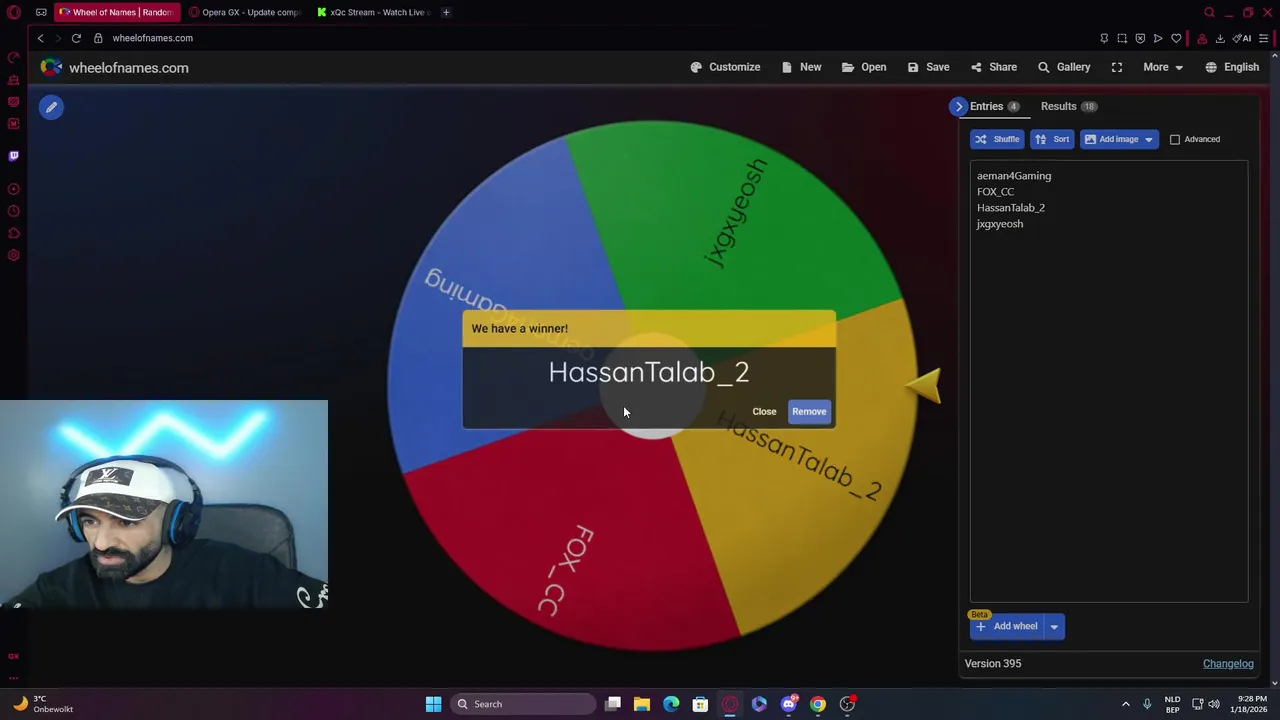Click the Remove button in winner dialog
Viewport: 1280px width, 720px height.
[809, 411]
